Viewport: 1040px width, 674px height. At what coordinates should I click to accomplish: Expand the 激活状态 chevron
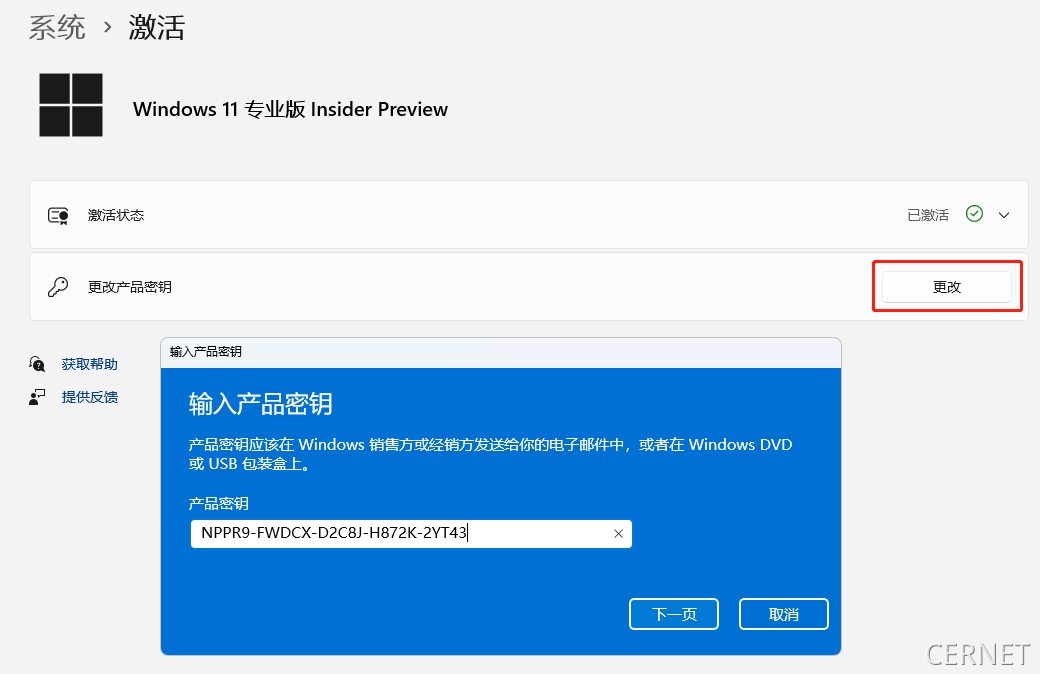point(1004,215)
